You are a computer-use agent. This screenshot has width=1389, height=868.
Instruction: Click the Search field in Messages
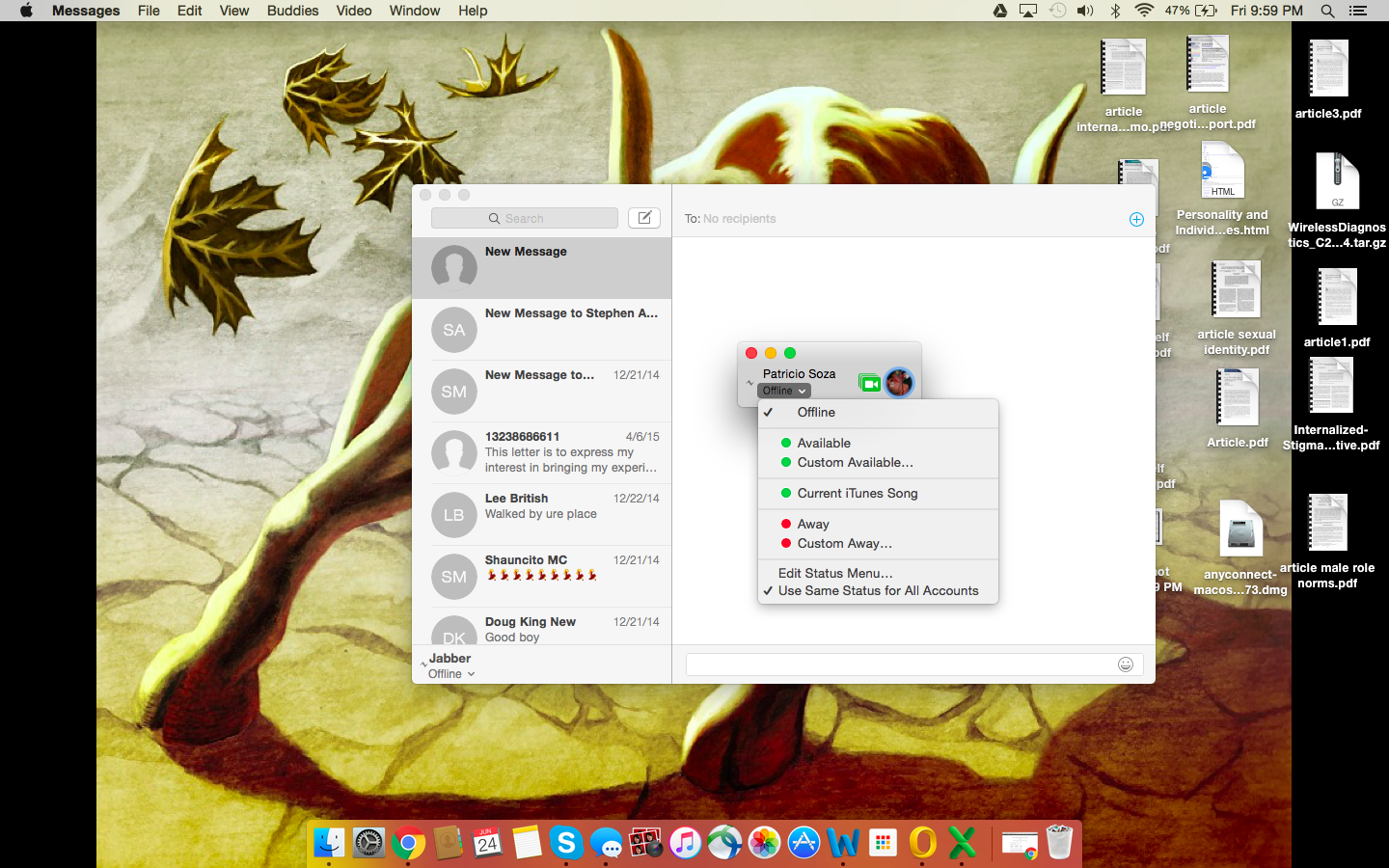pos(525,218)
